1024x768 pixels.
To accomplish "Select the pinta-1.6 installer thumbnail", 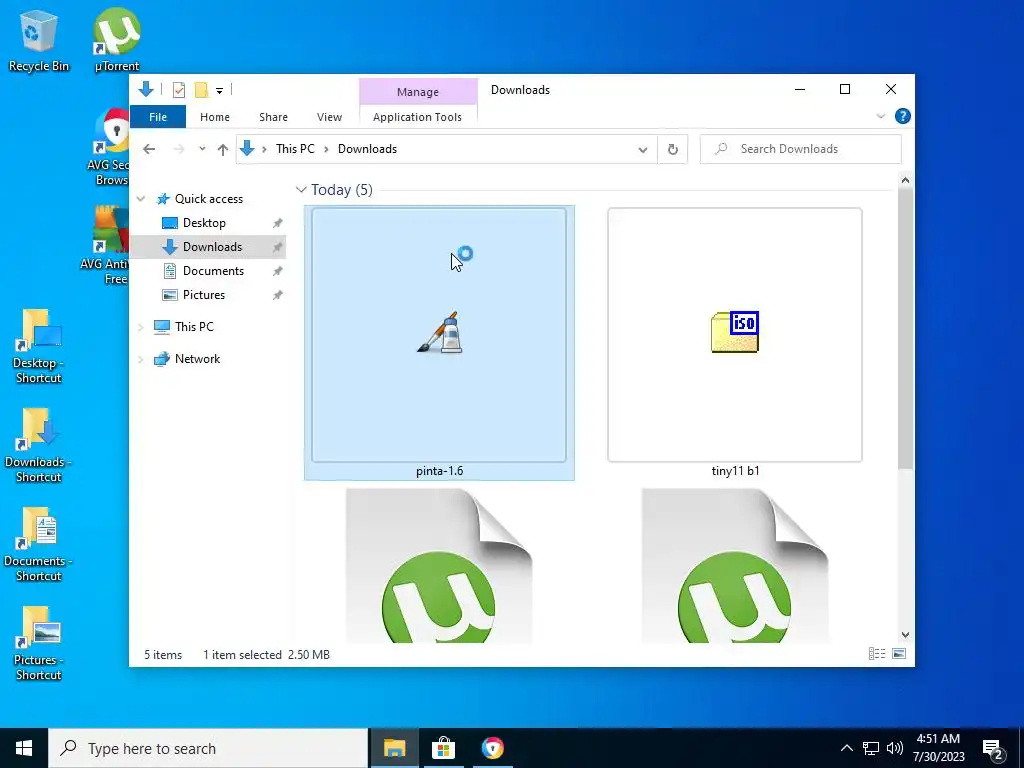I will pos(439,343).
